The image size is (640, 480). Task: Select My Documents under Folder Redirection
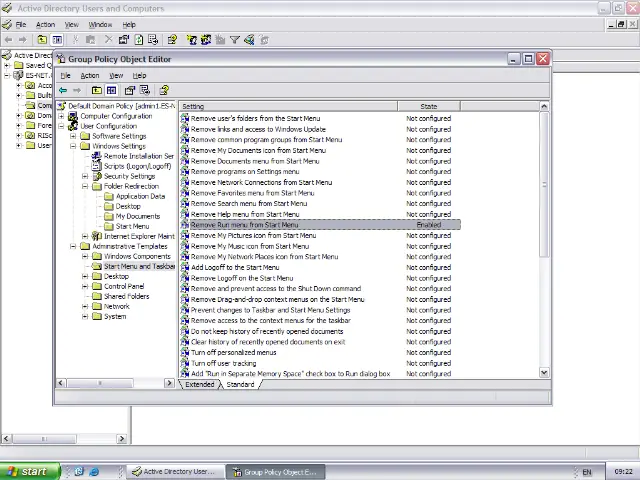(138, 216)
